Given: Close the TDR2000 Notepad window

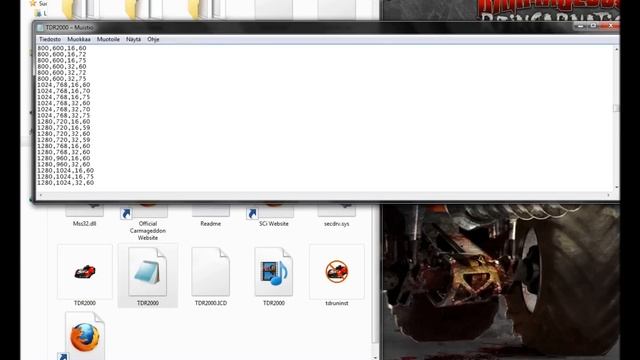Looking at the screenshot, I should tap(611, 26).
